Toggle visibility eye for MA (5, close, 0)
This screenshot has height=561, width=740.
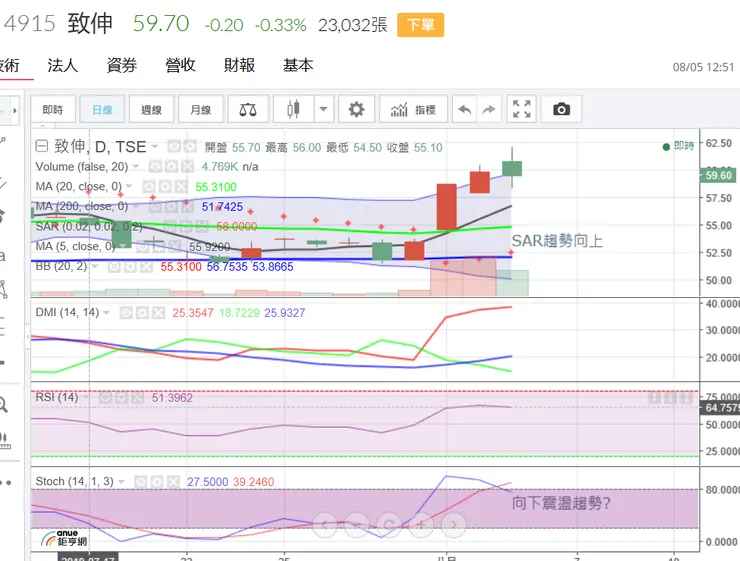click(143, 246)
